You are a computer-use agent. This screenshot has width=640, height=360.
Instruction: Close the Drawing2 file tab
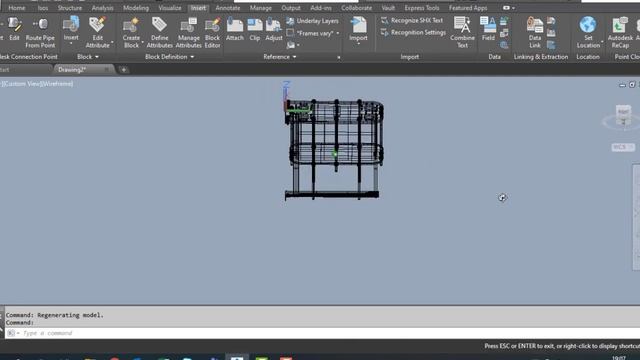point(107,69)
